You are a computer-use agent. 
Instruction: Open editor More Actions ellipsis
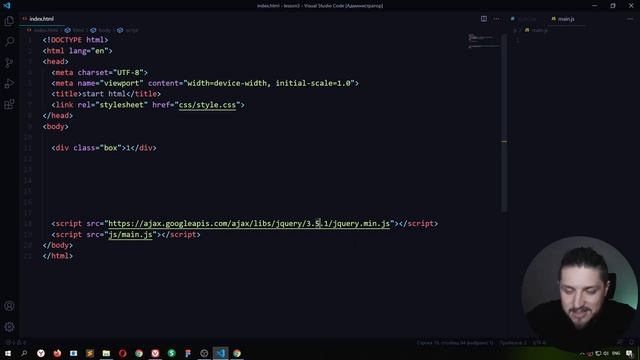click(496, 19)
